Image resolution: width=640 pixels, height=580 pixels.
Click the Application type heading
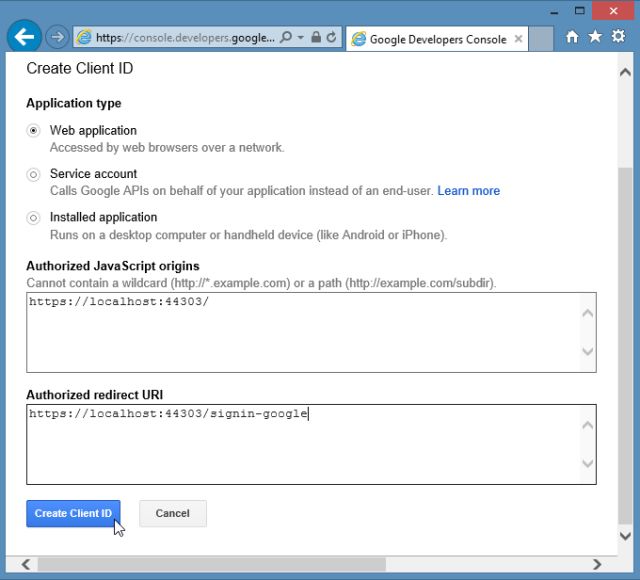pyautogui.click(x=73, y=103)
